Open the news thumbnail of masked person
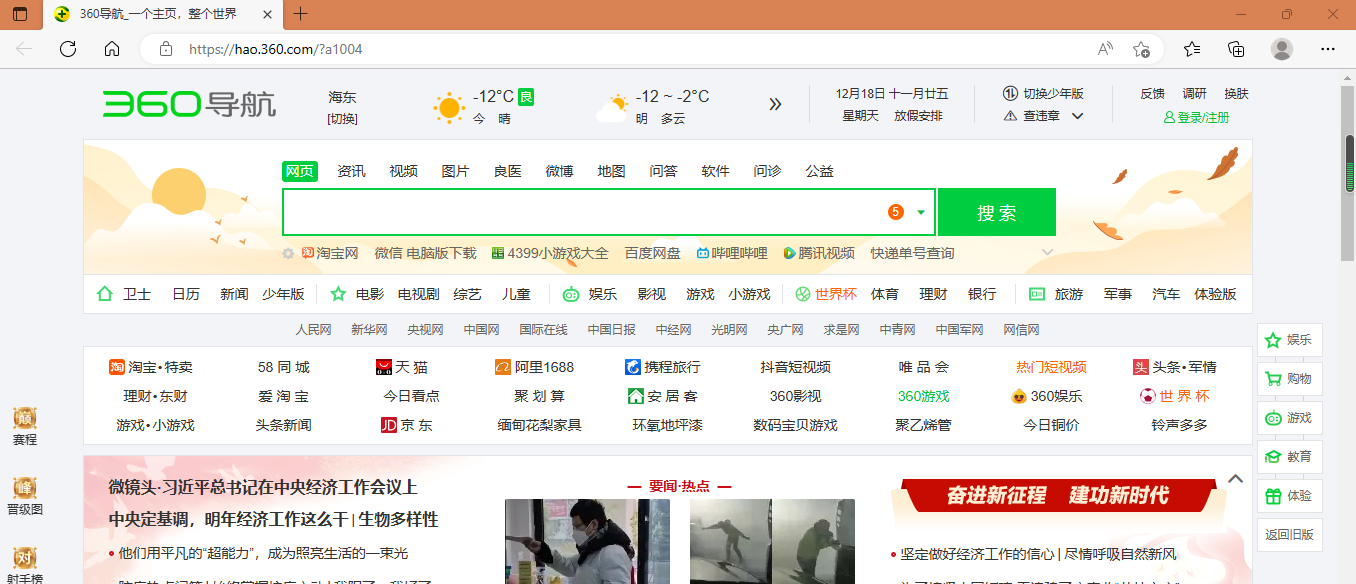The image size is (1356, 584). click(588, 541)
